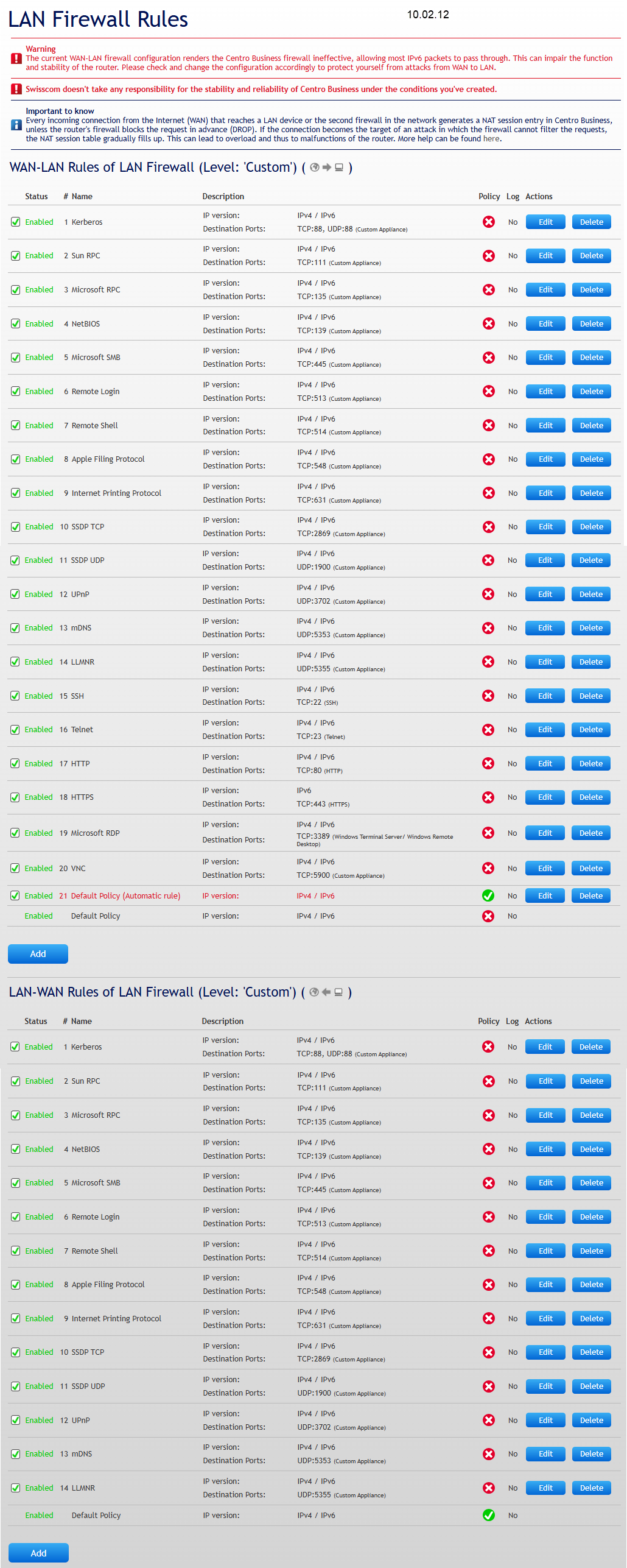Click the block icon on WAN-LAN Microsoft RDP rule
627x1568 pixels.
[x=488, y=833]
